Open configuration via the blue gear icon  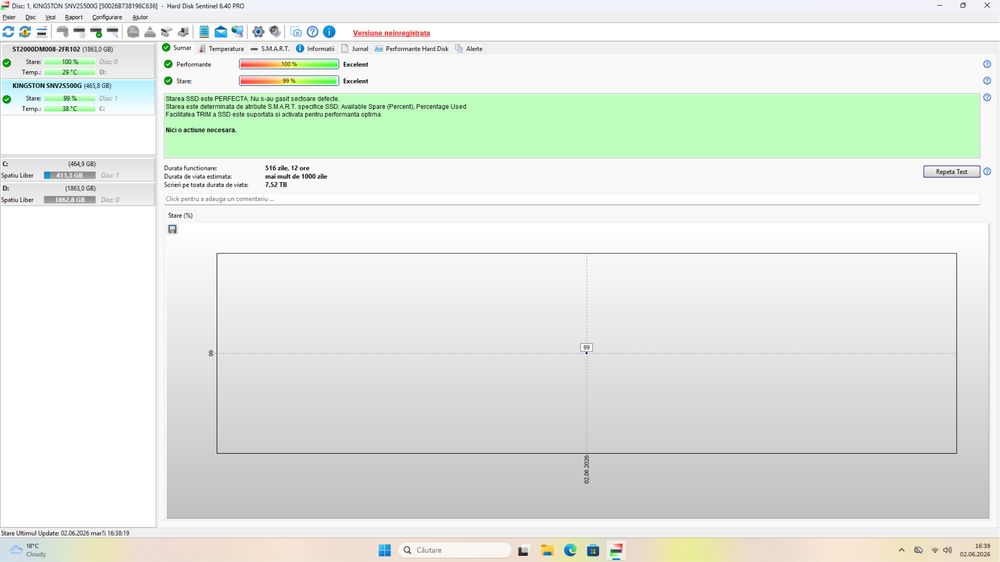[x=258, y=32]
